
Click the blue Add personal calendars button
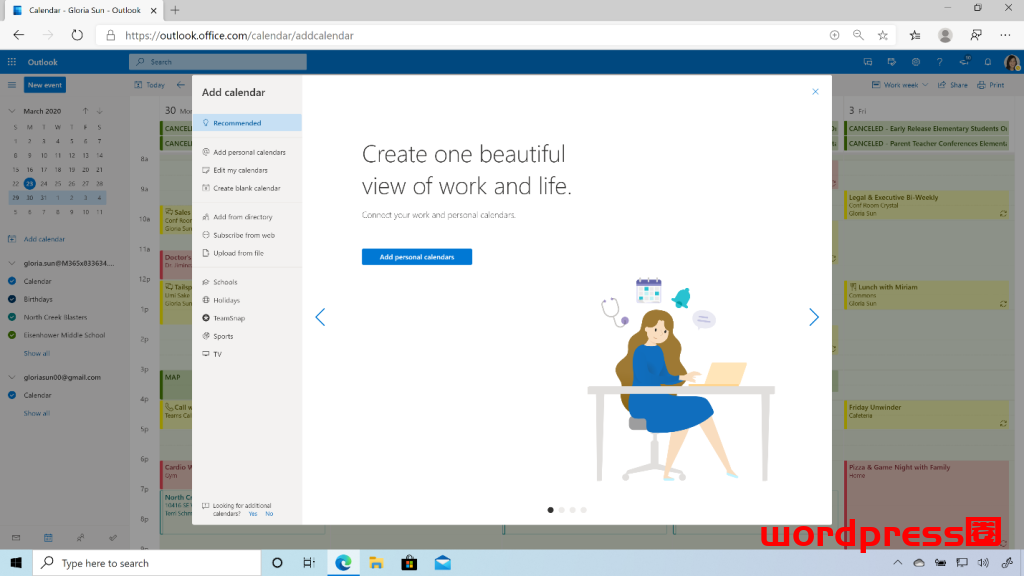point(417,257)
